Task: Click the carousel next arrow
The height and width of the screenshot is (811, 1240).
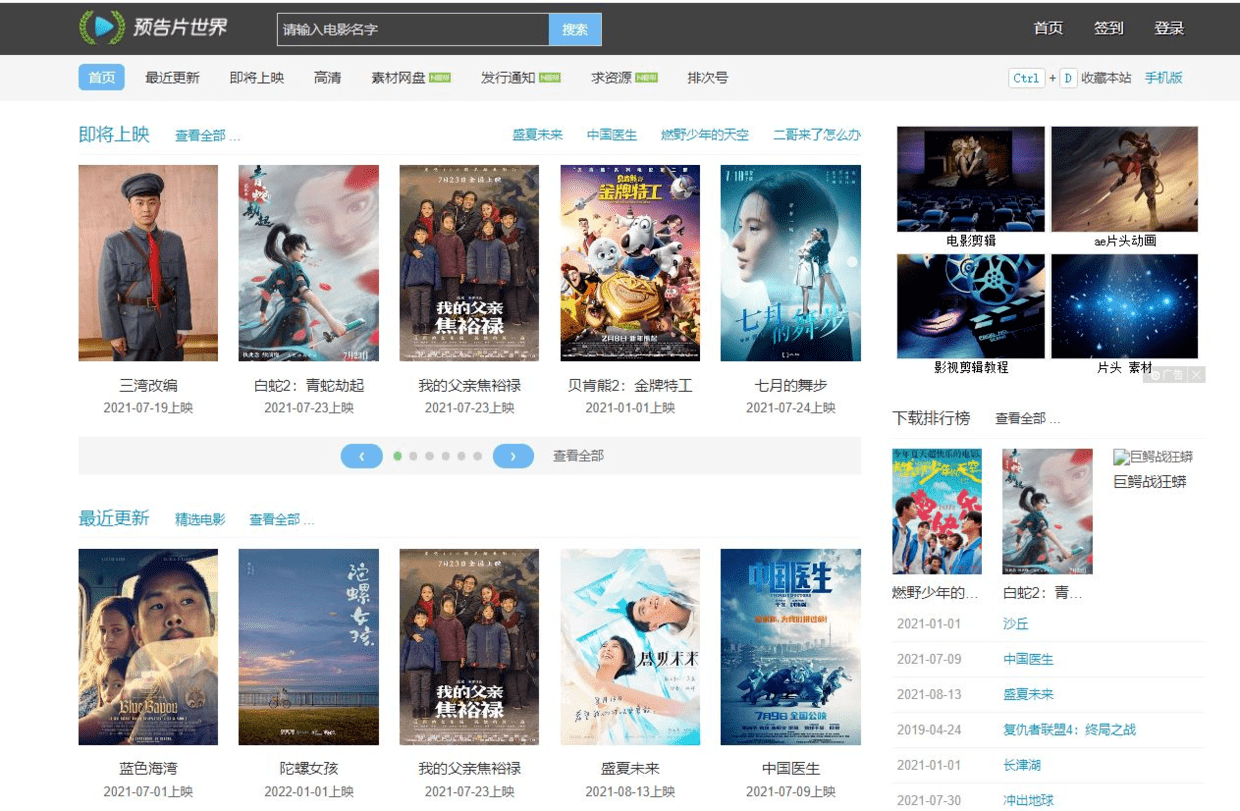Action: click(513, 455)
